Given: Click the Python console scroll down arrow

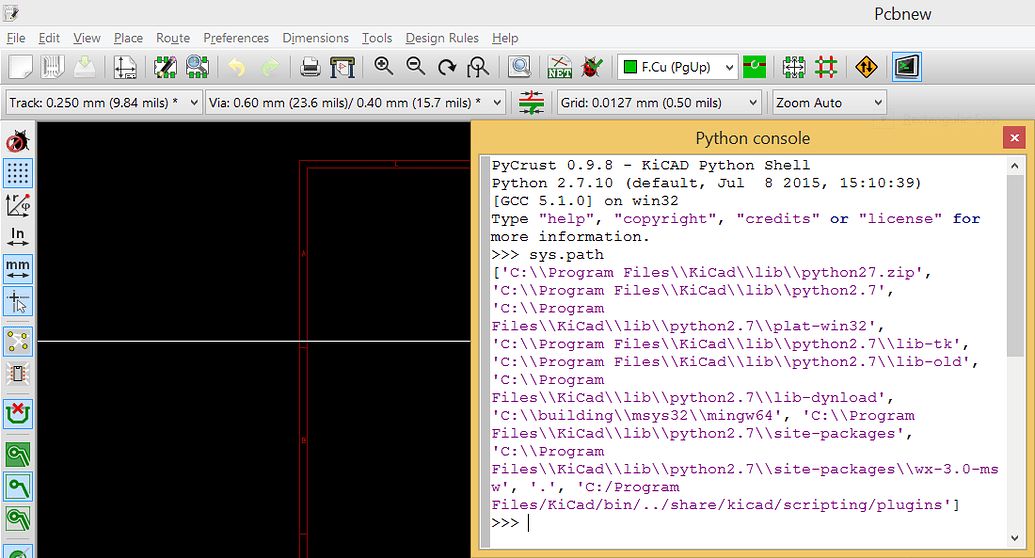Looking at the screenshot, I should [x=1015, y=538].
